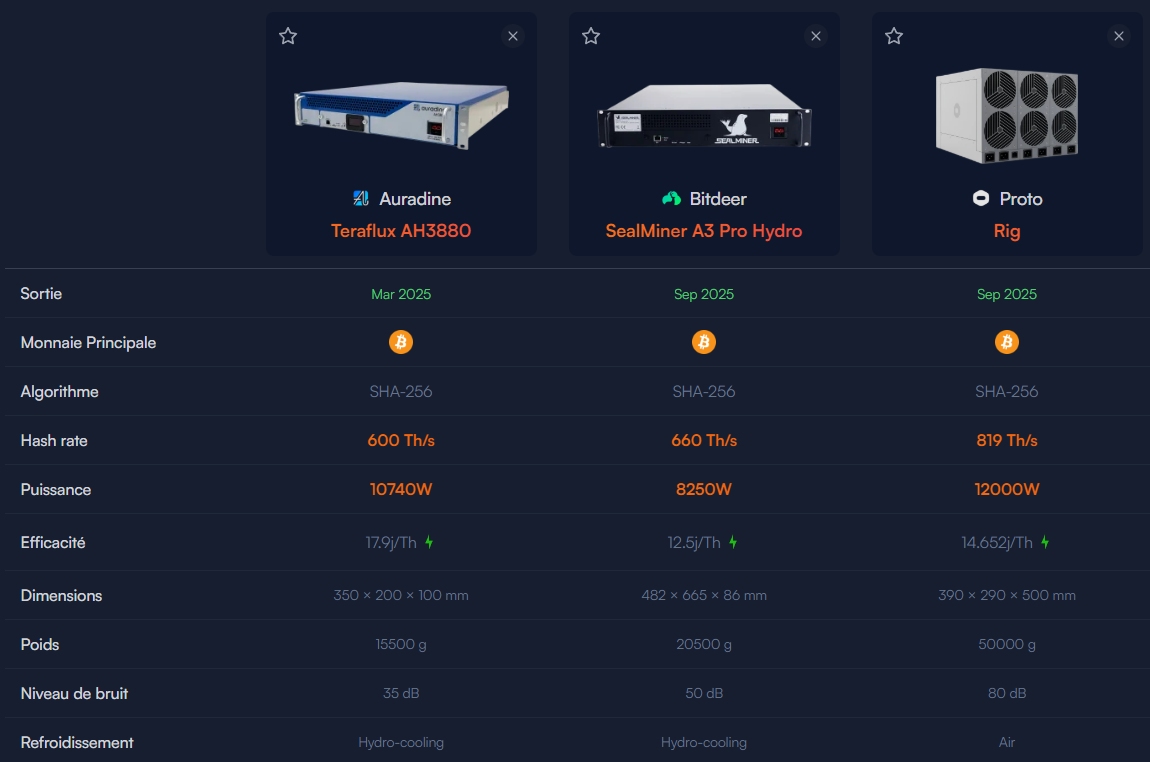
Task: Open the Teraflux AH3880 product link
Action: (x=401, y=231)
